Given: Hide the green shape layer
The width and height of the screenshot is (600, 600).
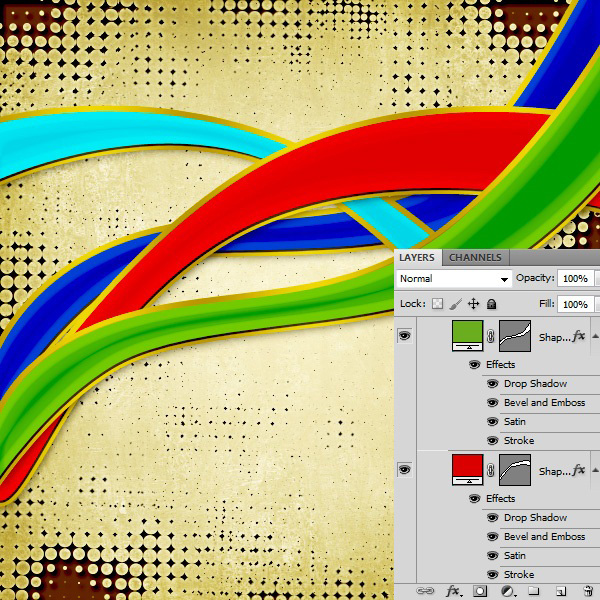Looking at the screenshot, I should tap(405, 336).
